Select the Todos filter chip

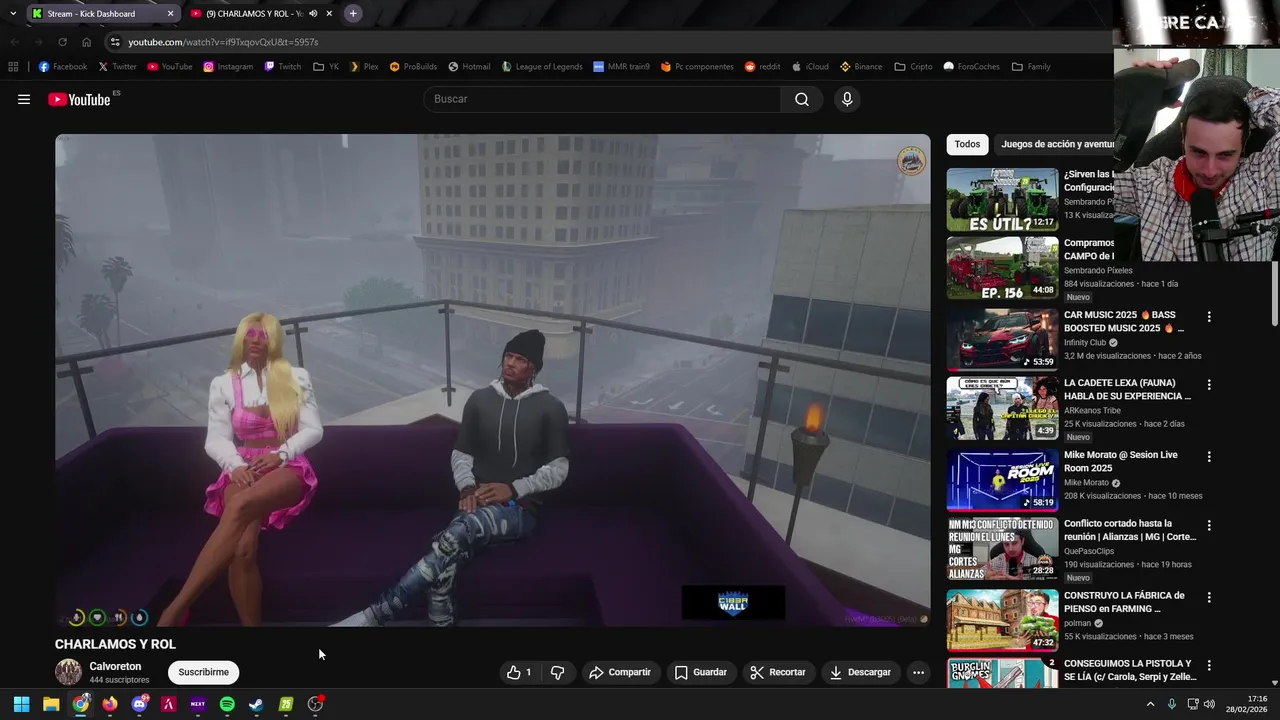(x=967, y=144)
